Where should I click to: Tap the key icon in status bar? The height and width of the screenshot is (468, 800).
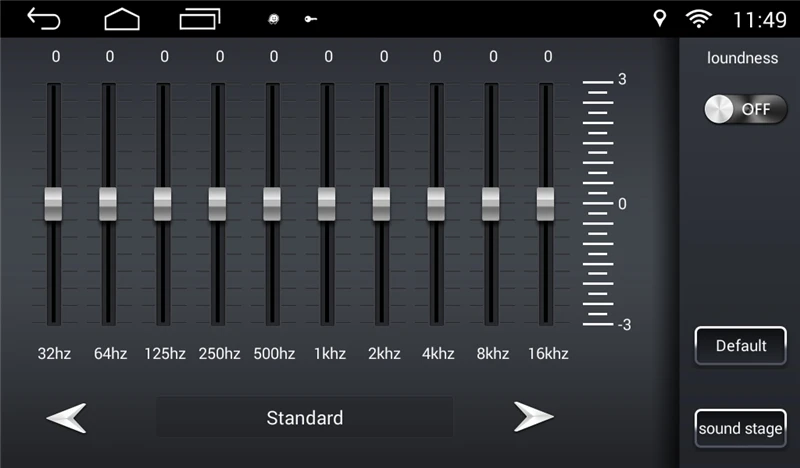tap(310, 19)
